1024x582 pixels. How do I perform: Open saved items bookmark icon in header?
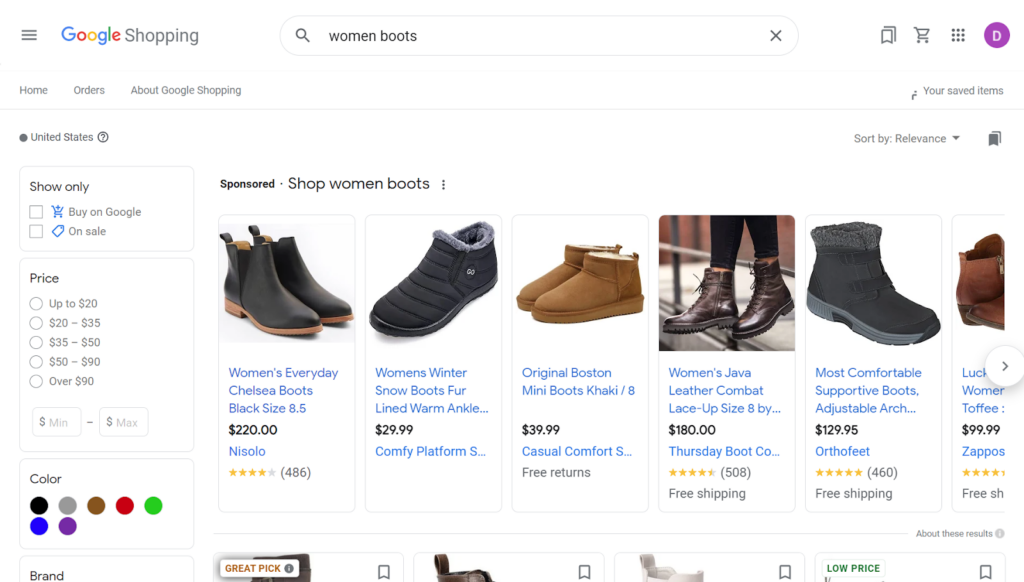click(x=888, y=35)
